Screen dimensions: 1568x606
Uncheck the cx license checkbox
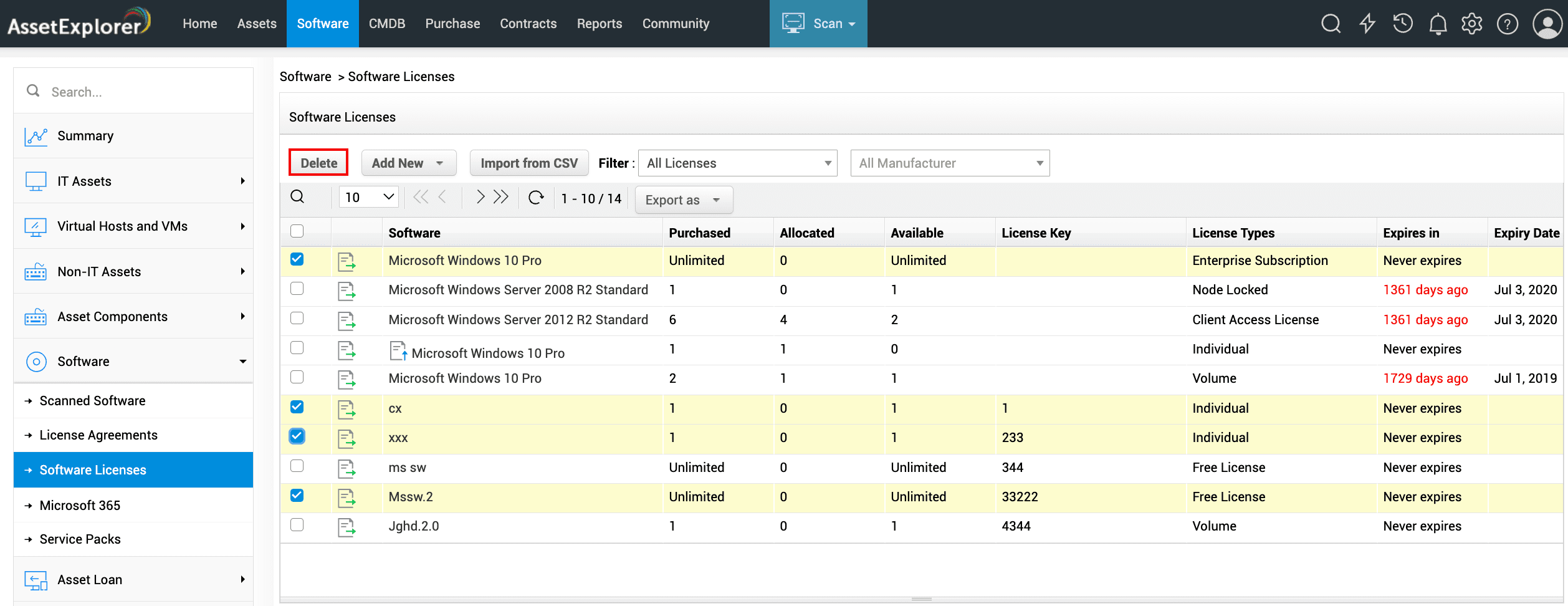tap(297, 407)
